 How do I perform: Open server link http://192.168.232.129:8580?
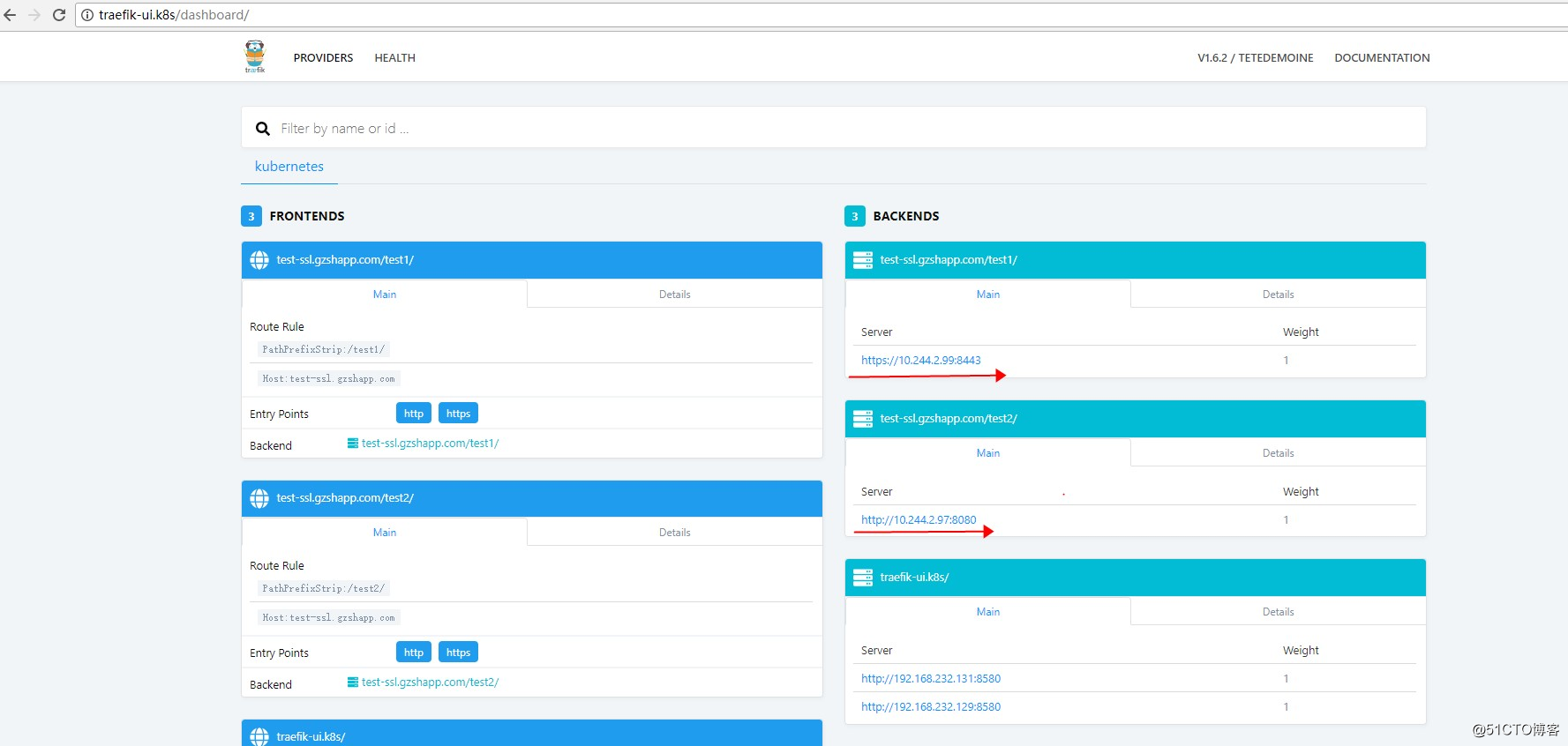[x=931, y=707]
